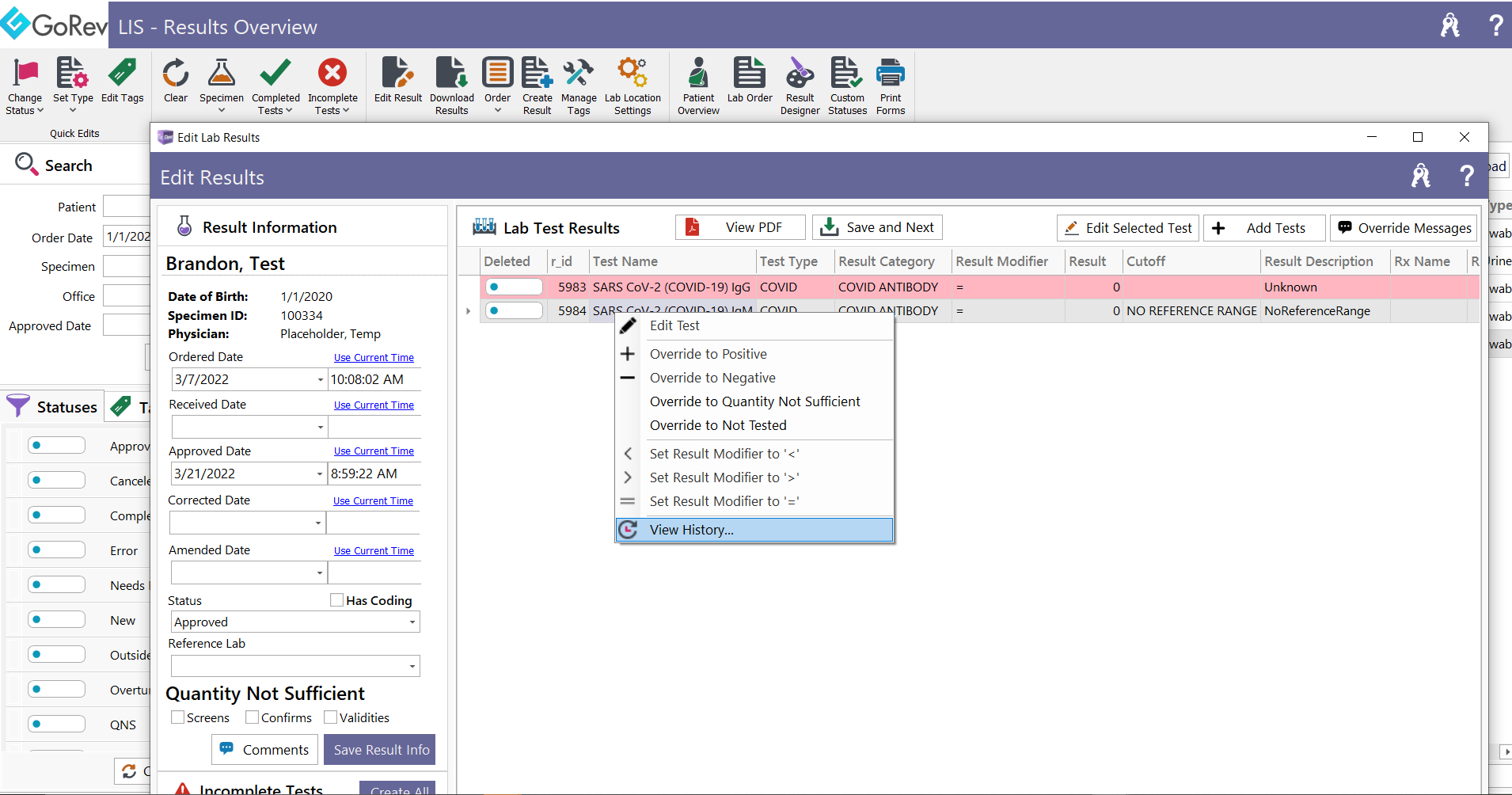The width and height of the screenshot is (1512, 795).
Task: Click Use Current Time for Received Date
Action: pos(374,405)
